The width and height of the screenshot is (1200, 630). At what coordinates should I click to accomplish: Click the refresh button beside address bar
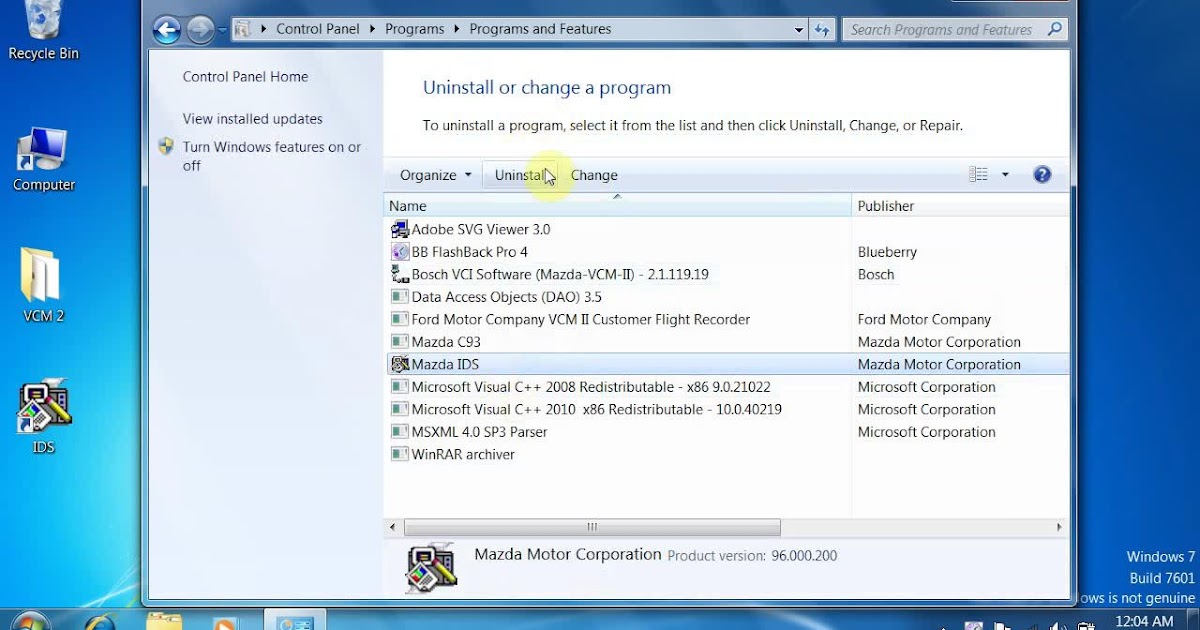click(822, 30)
